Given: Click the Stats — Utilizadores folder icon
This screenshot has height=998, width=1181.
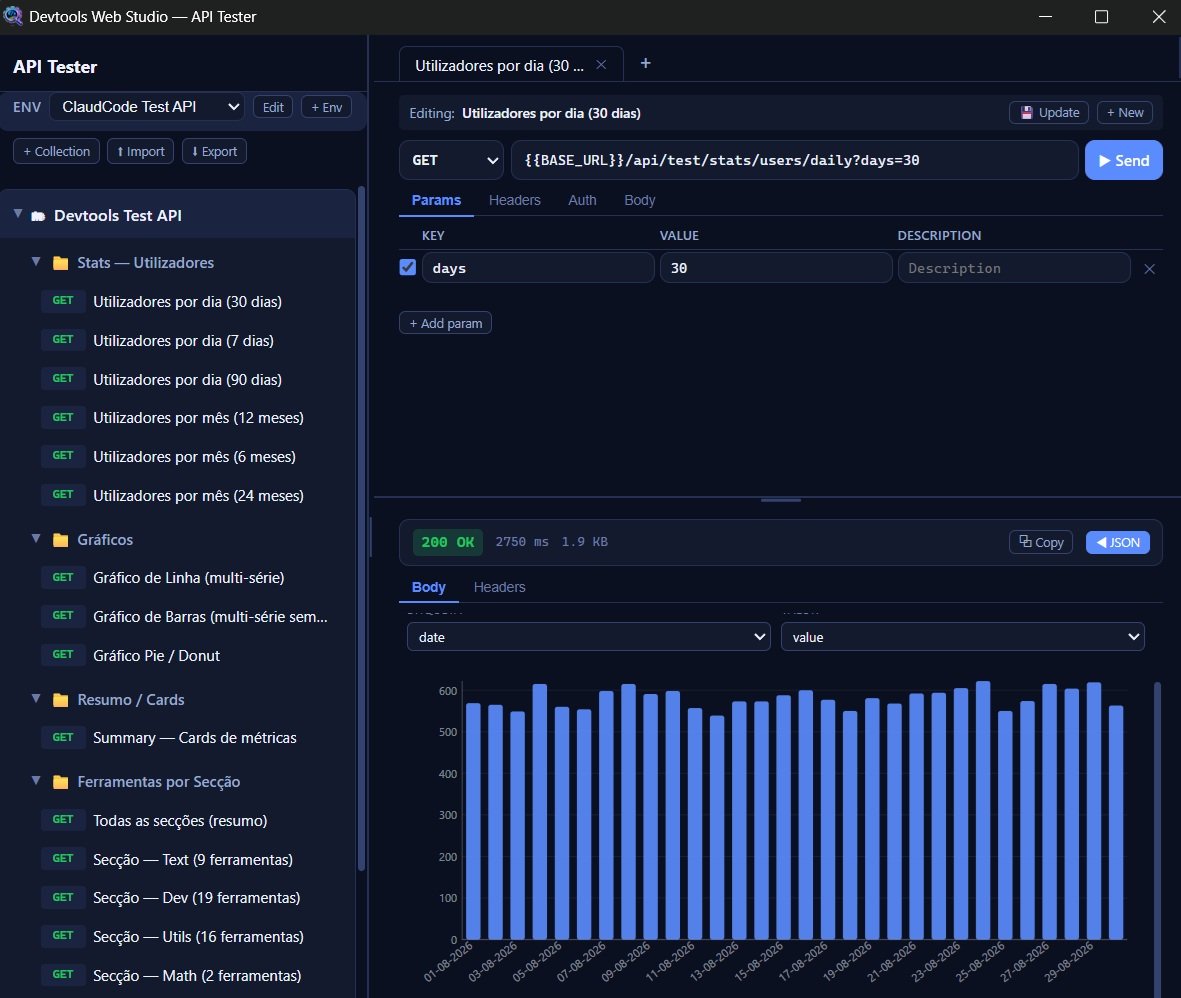Looking at the screenshot, I should pyautogui.click(x=61, y=263).
